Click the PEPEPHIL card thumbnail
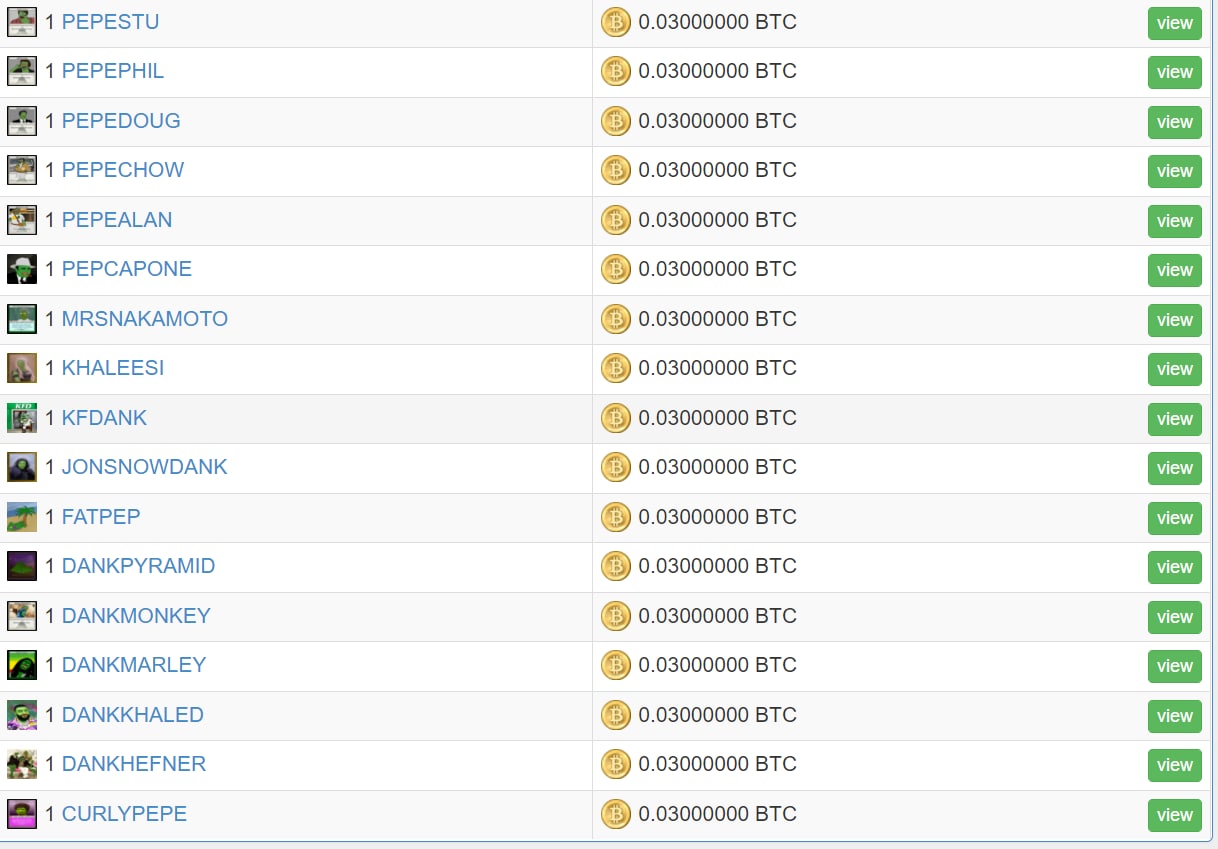The image size is (1218, 849). [x=22, y=71]
